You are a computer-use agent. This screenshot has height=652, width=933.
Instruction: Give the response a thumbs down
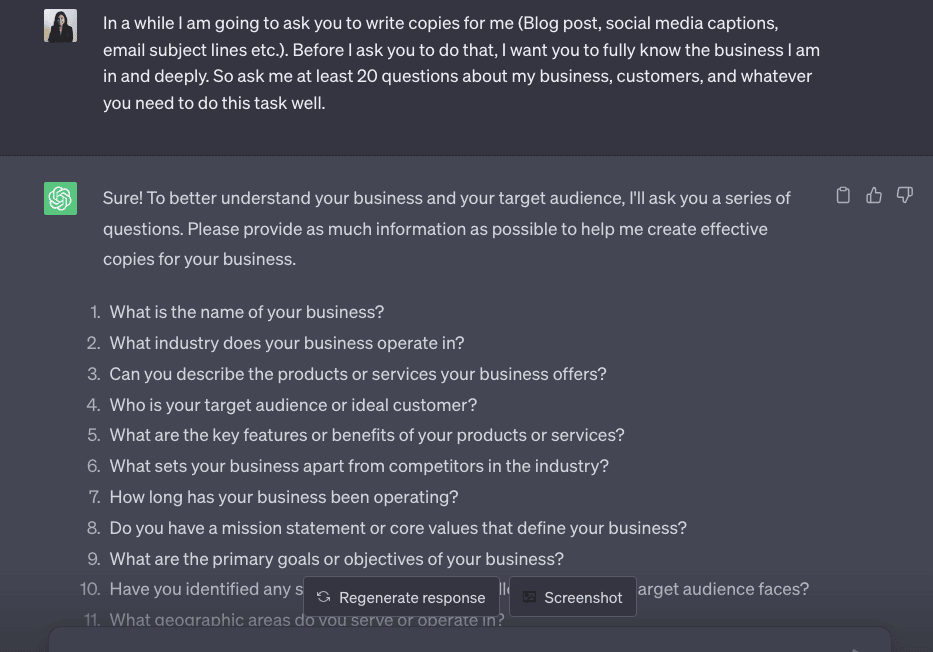[905, 196]
